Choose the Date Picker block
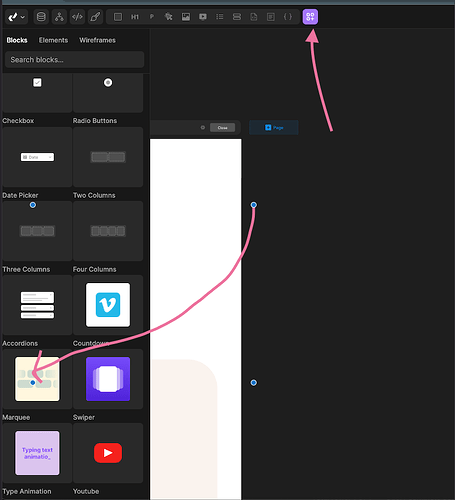Image resolution: width=455 pixels, height=500 pixels. [x=37, y=157]
